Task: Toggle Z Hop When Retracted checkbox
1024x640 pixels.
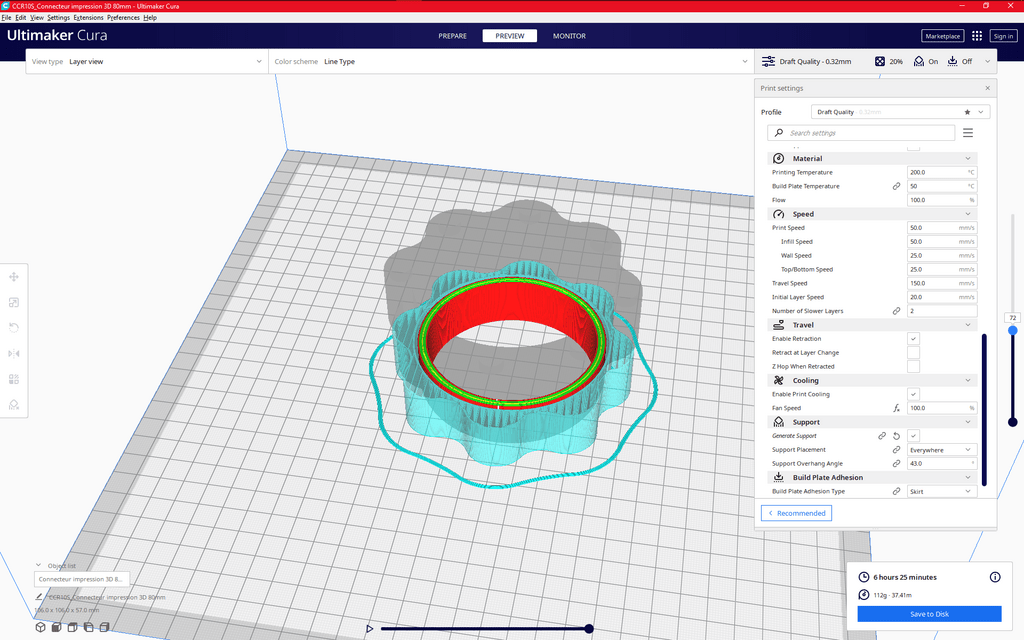Action: point(914,366)
